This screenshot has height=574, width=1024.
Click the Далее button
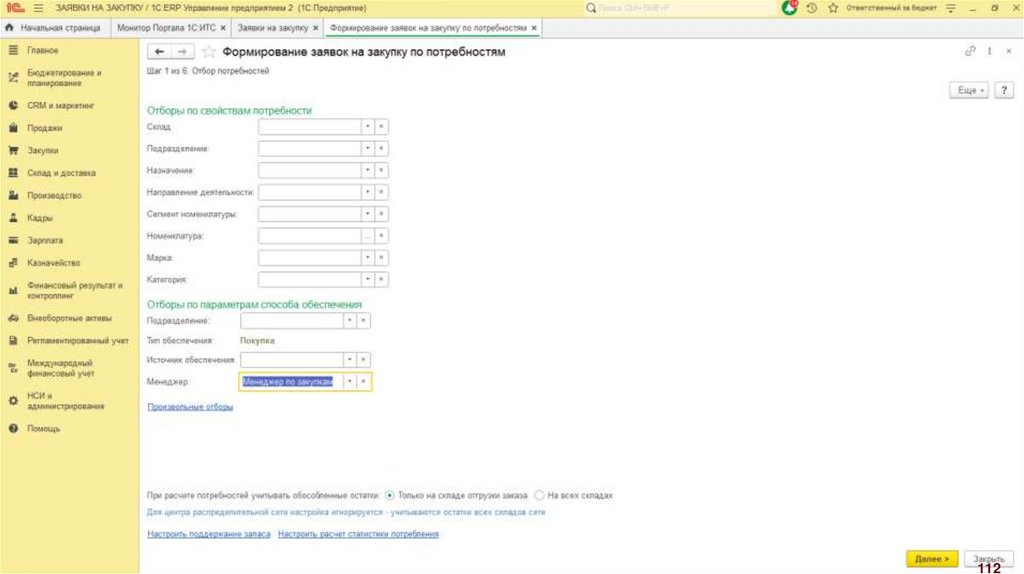pos(932,559)
